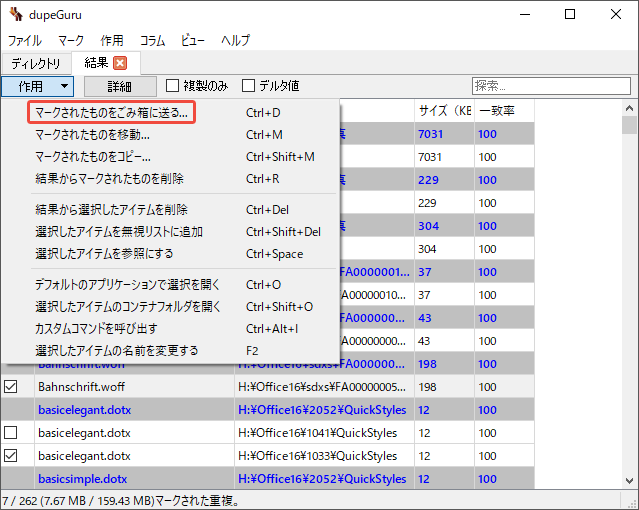Choose 選択したアイテムの名前を変更する
The height and width of the screenshot is (510, 639).
pyautogui.click(x=170, y=351)
